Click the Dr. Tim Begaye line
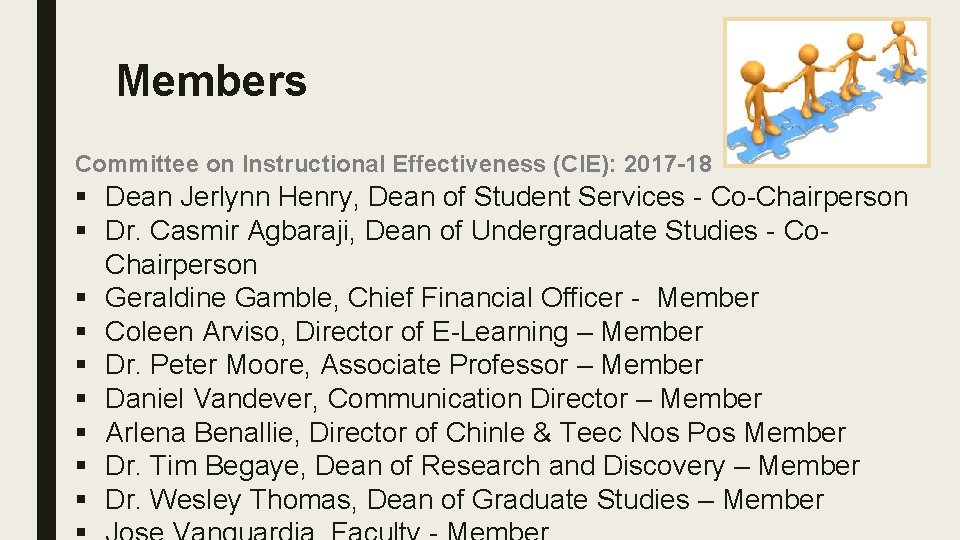 point(481,466)
